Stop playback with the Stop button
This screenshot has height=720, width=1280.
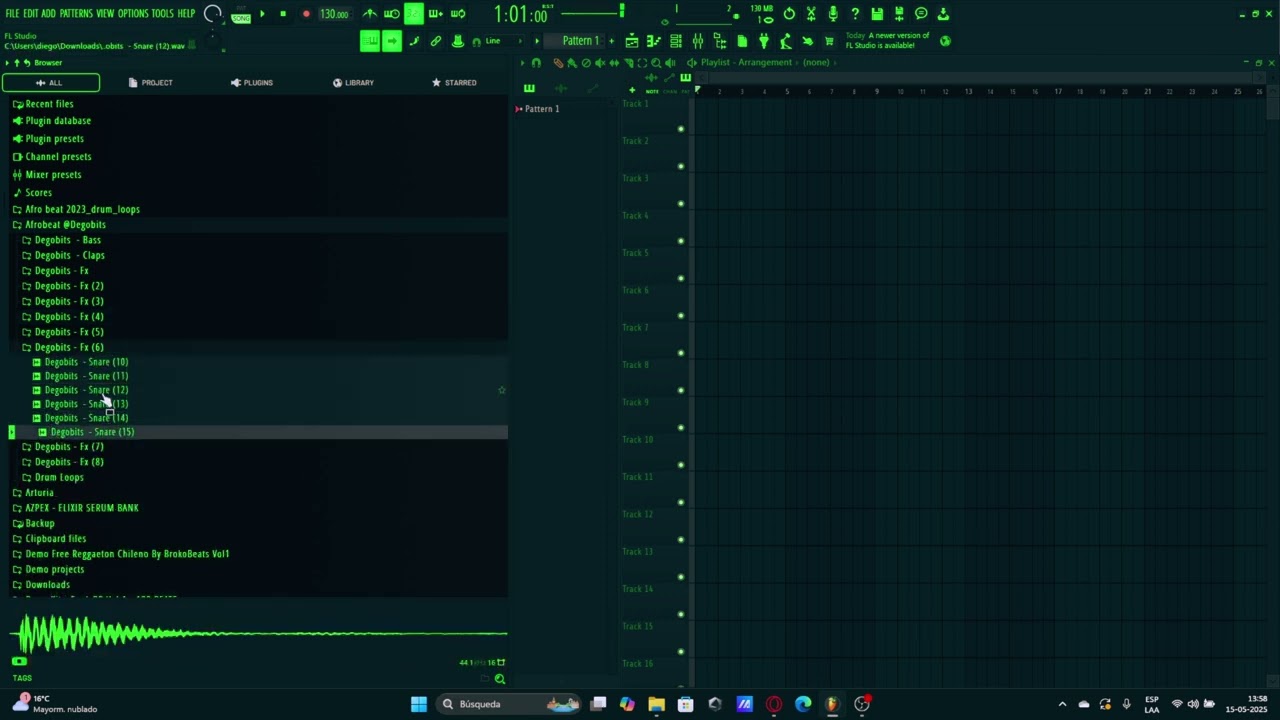coord(283,14)
